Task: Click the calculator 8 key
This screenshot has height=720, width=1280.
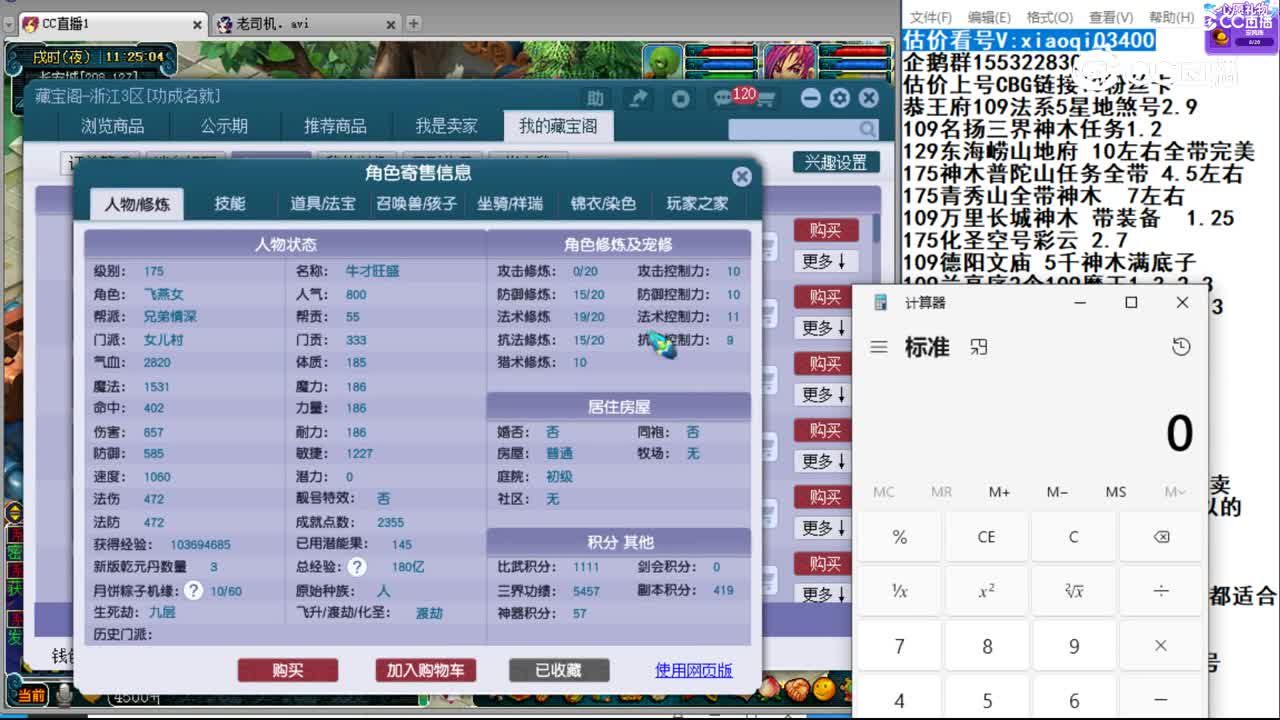Action: tap(987, 646)
